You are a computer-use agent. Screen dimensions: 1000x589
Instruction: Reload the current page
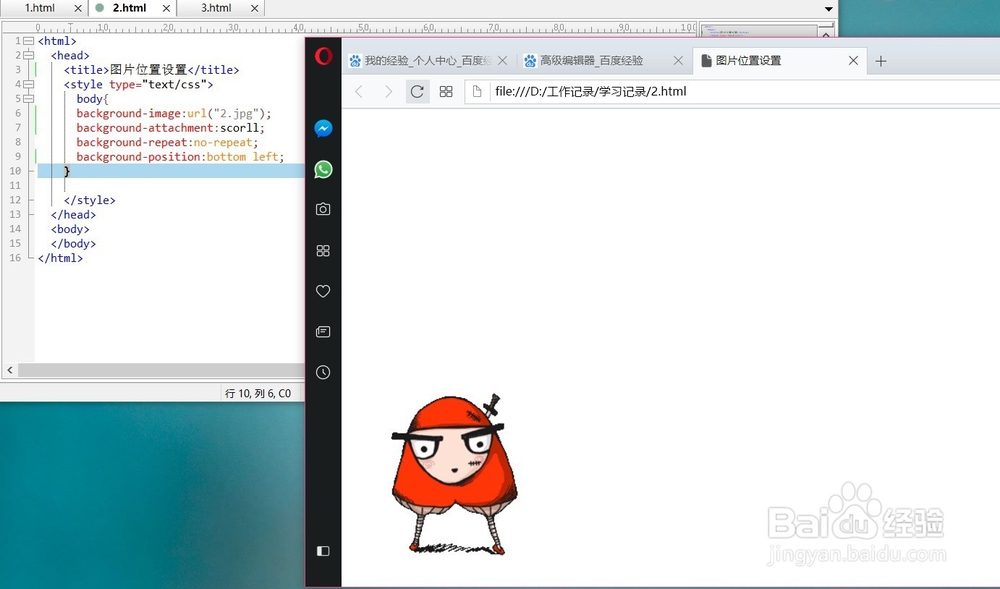417,92
